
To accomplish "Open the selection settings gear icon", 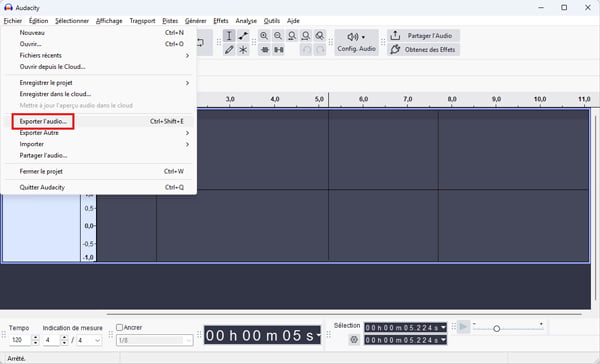I will coord(354,340).
